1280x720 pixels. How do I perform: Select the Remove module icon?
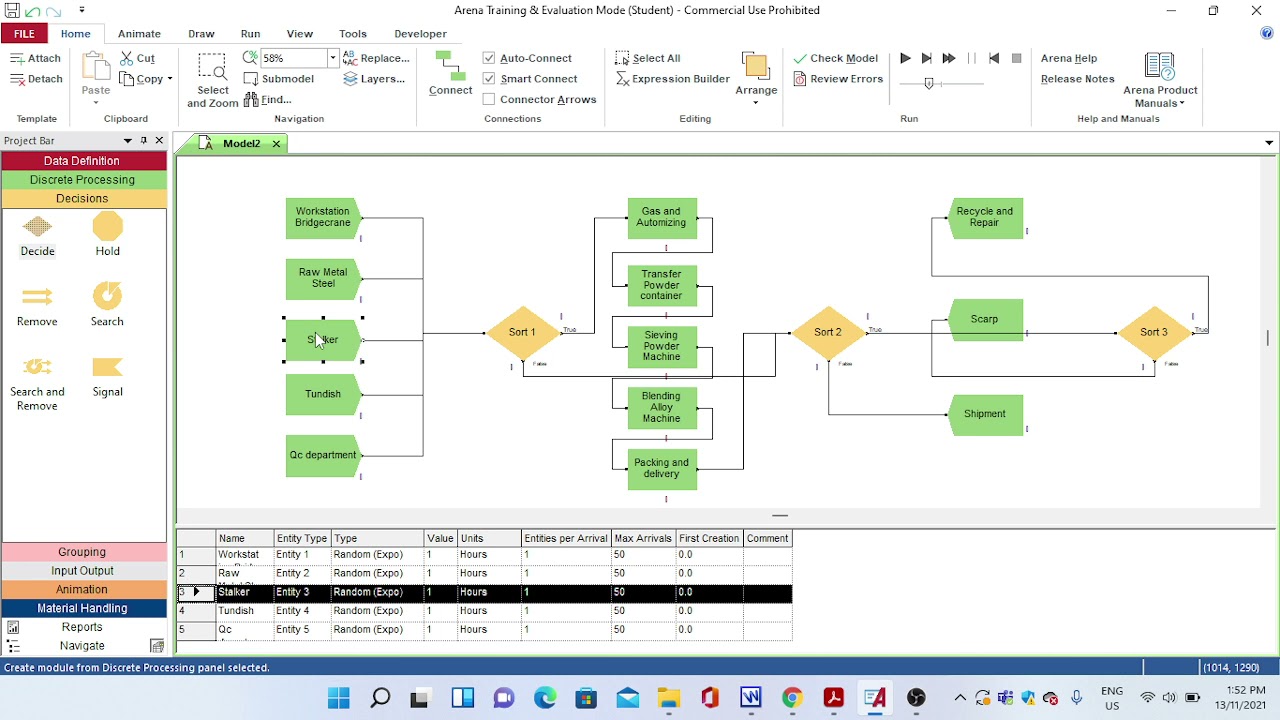(37, 297)
